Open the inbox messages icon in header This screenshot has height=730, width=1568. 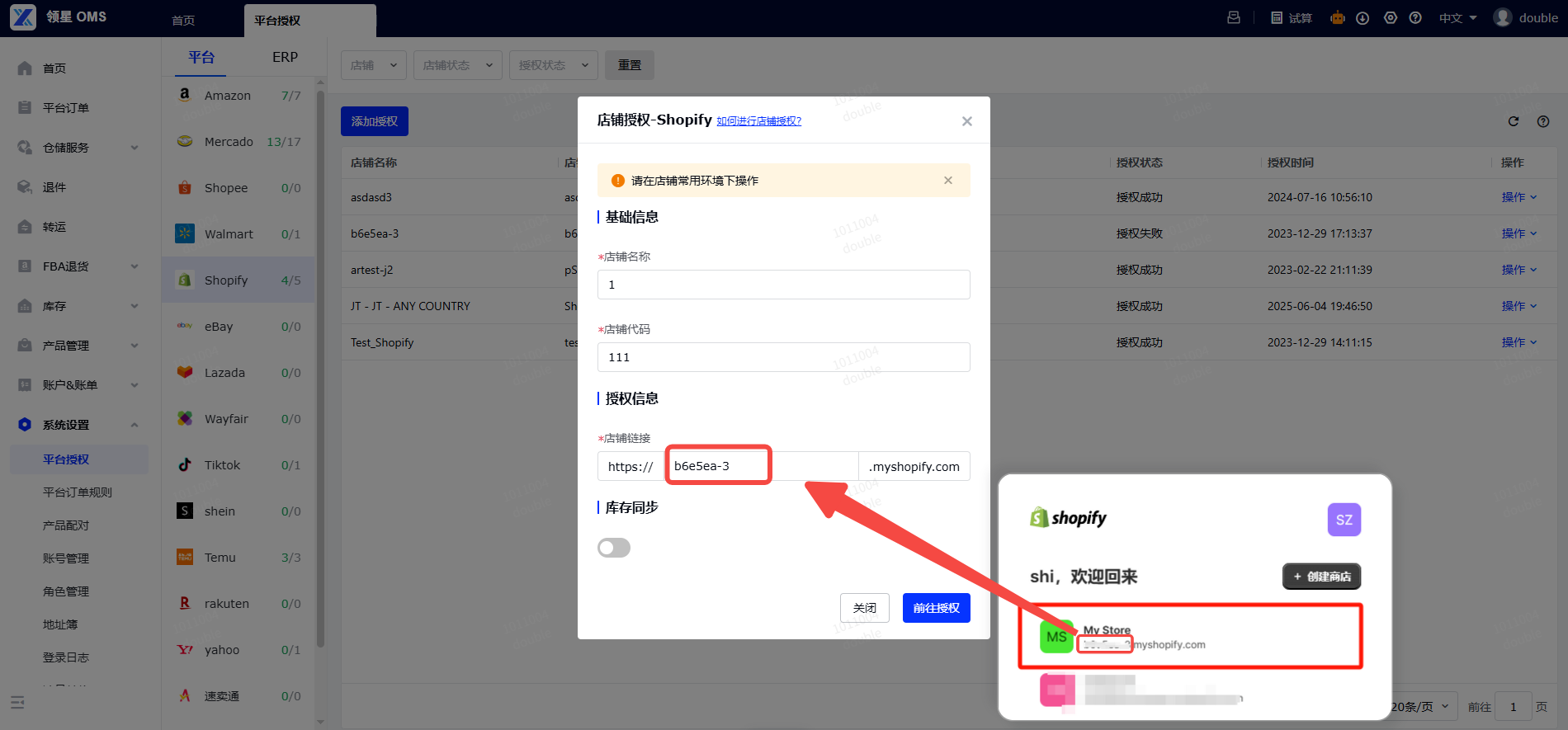1234,17
